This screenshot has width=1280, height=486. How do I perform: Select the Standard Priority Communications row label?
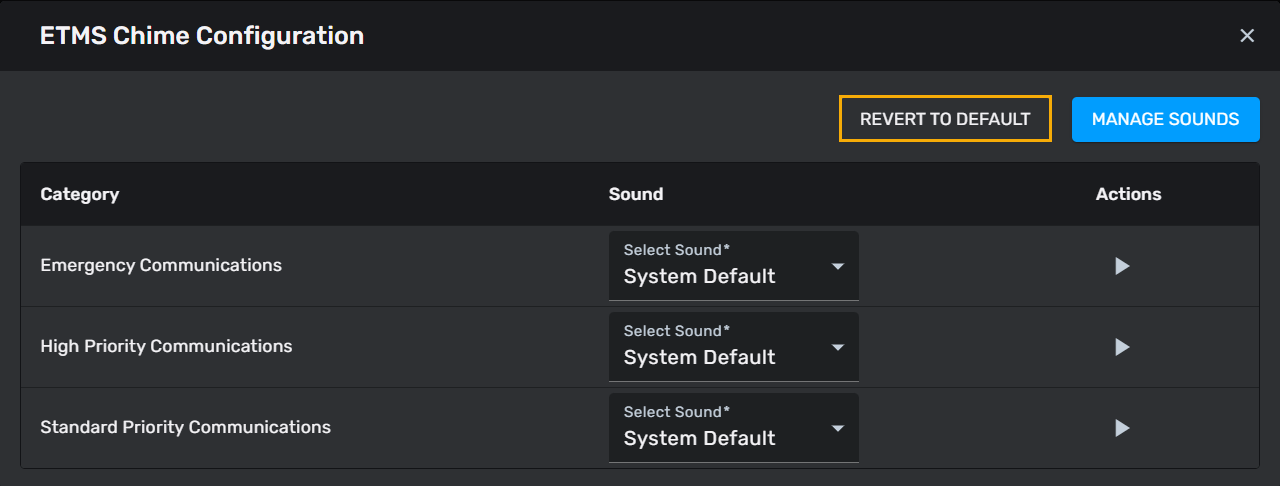185,427
